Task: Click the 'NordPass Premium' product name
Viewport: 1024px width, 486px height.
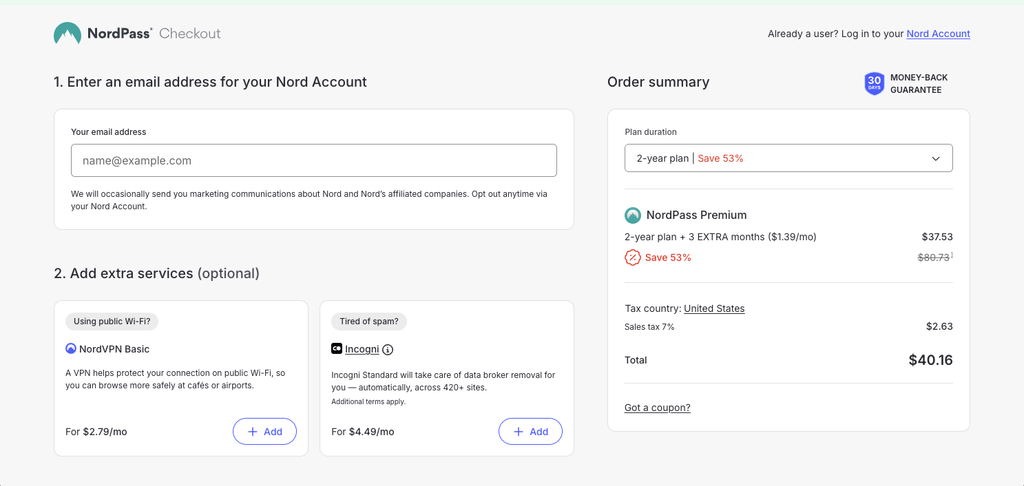Action: [696, 215]
